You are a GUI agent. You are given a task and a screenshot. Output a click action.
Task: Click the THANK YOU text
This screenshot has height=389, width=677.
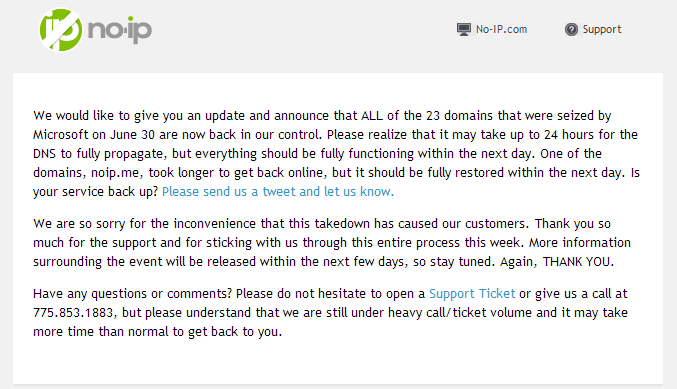[576, 262]
